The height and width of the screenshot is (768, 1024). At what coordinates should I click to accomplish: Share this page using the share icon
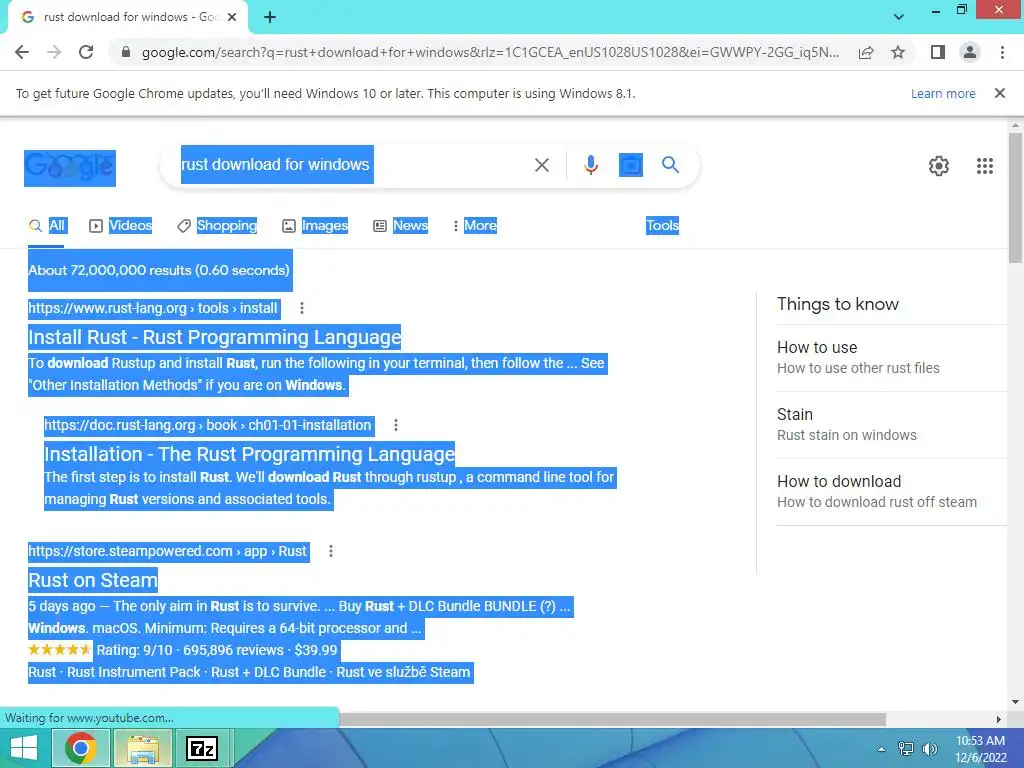[866, 52]
